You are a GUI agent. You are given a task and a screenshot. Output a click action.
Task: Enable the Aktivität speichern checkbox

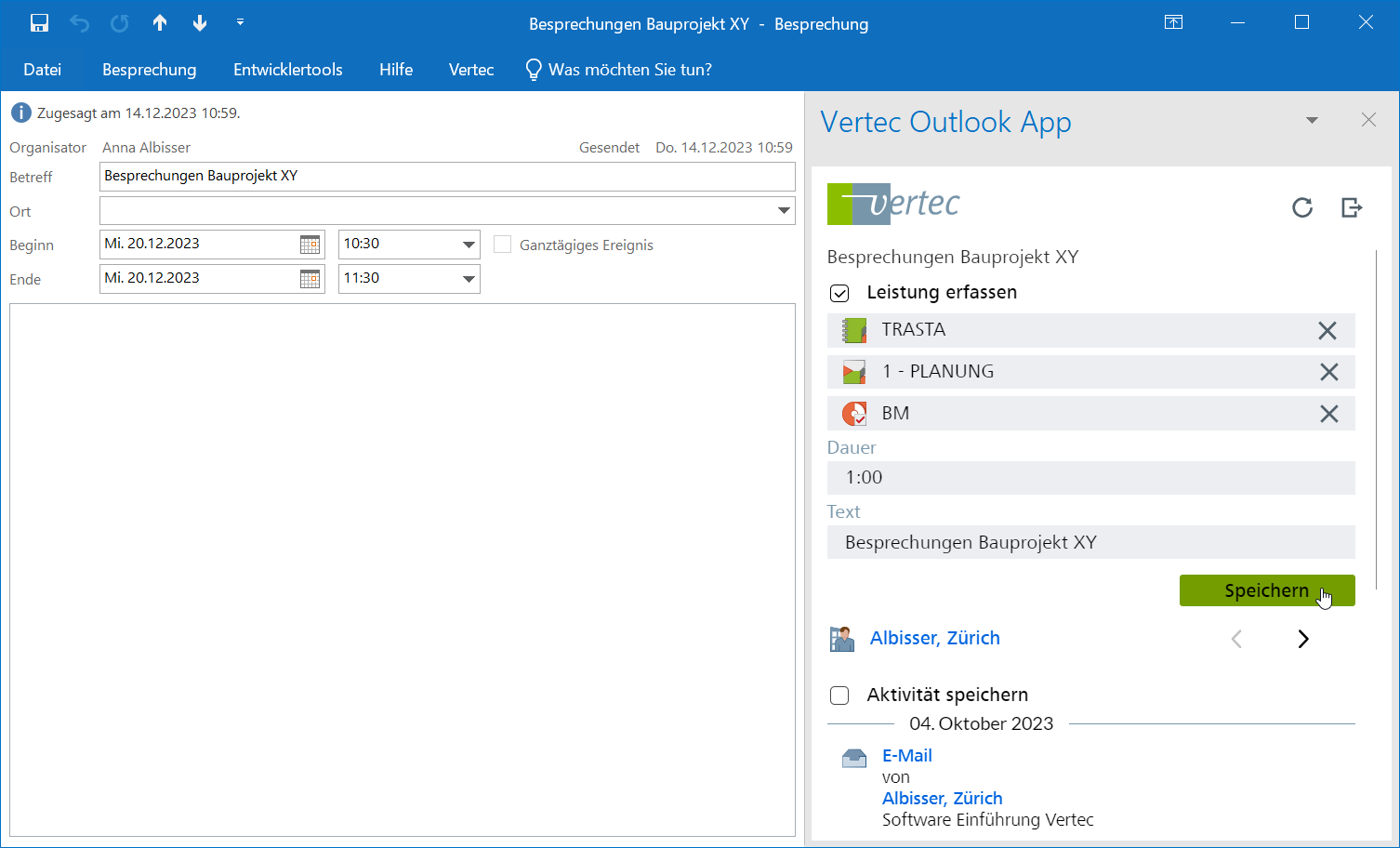point(839,696)
